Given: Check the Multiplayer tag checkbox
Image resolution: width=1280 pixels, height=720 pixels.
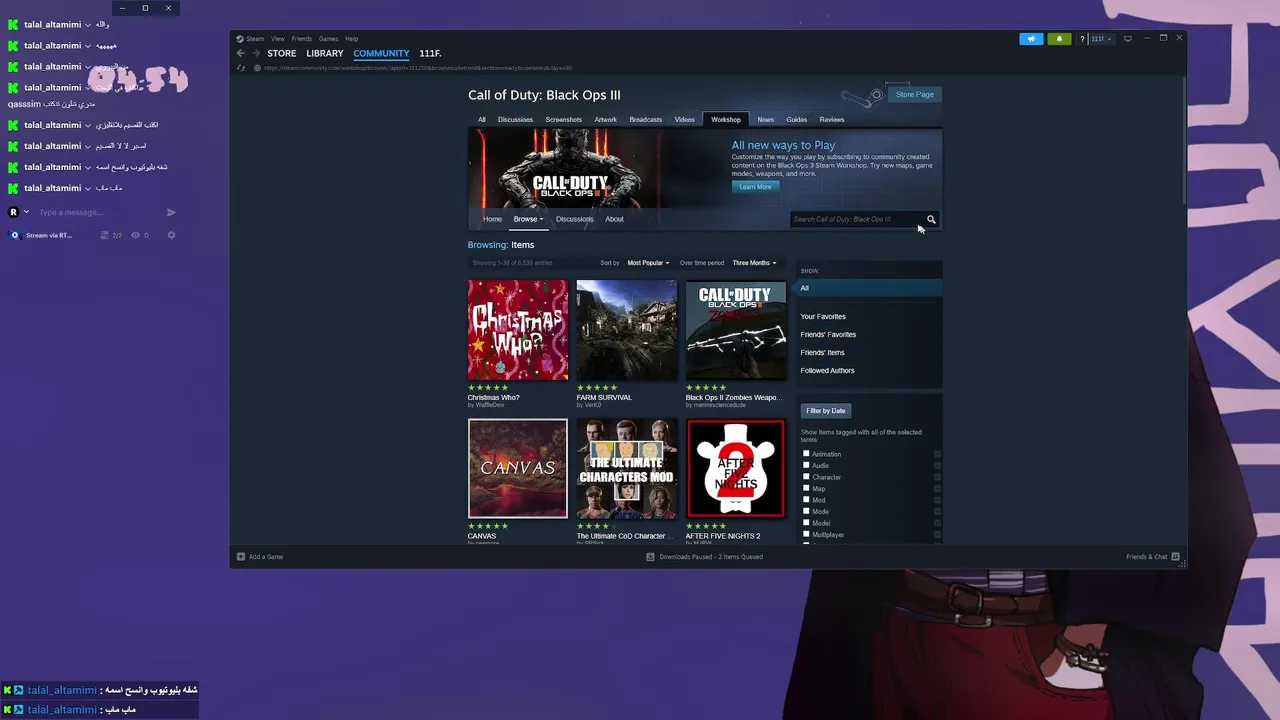Looking at the screenshot, I should (x=806, y=534).
